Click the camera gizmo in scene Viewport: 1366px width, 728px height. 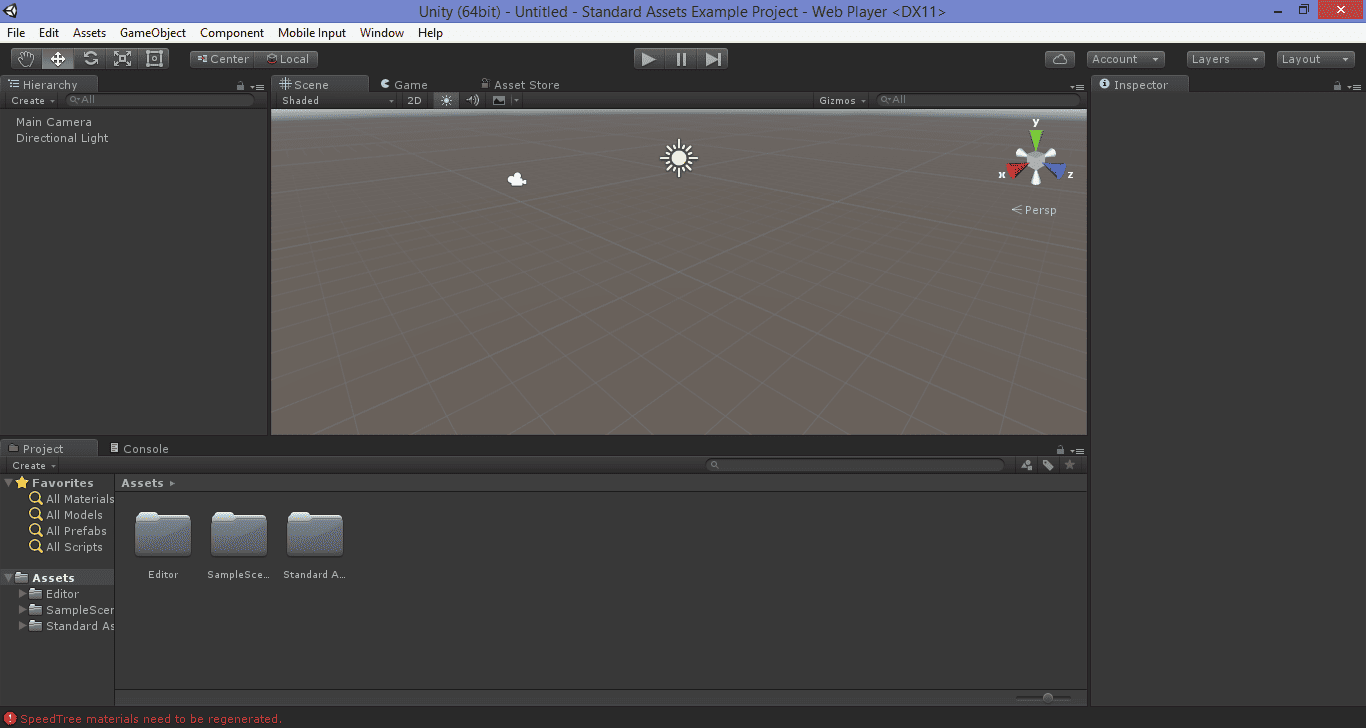(x=517, y=180)
